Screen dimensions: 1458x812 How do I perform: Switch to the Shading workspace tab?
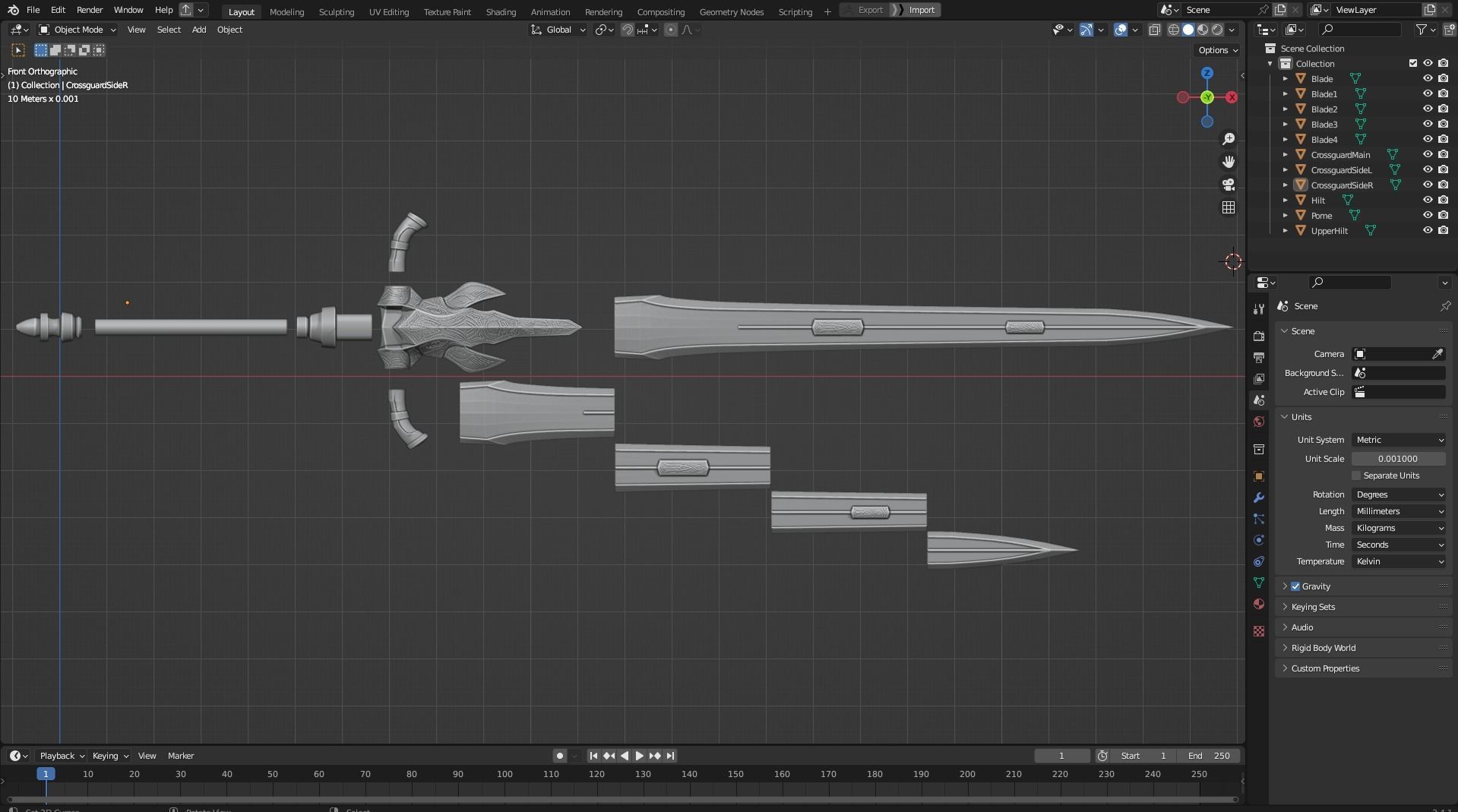(501, 11)
